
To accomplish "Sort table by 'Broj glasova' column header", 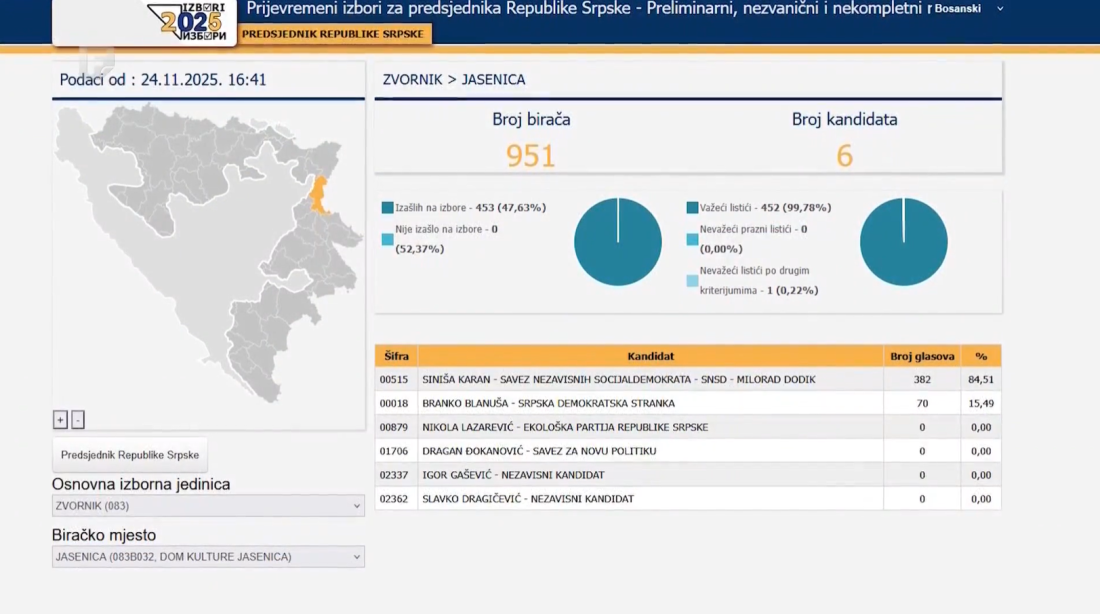I will [x=922, y=356].
